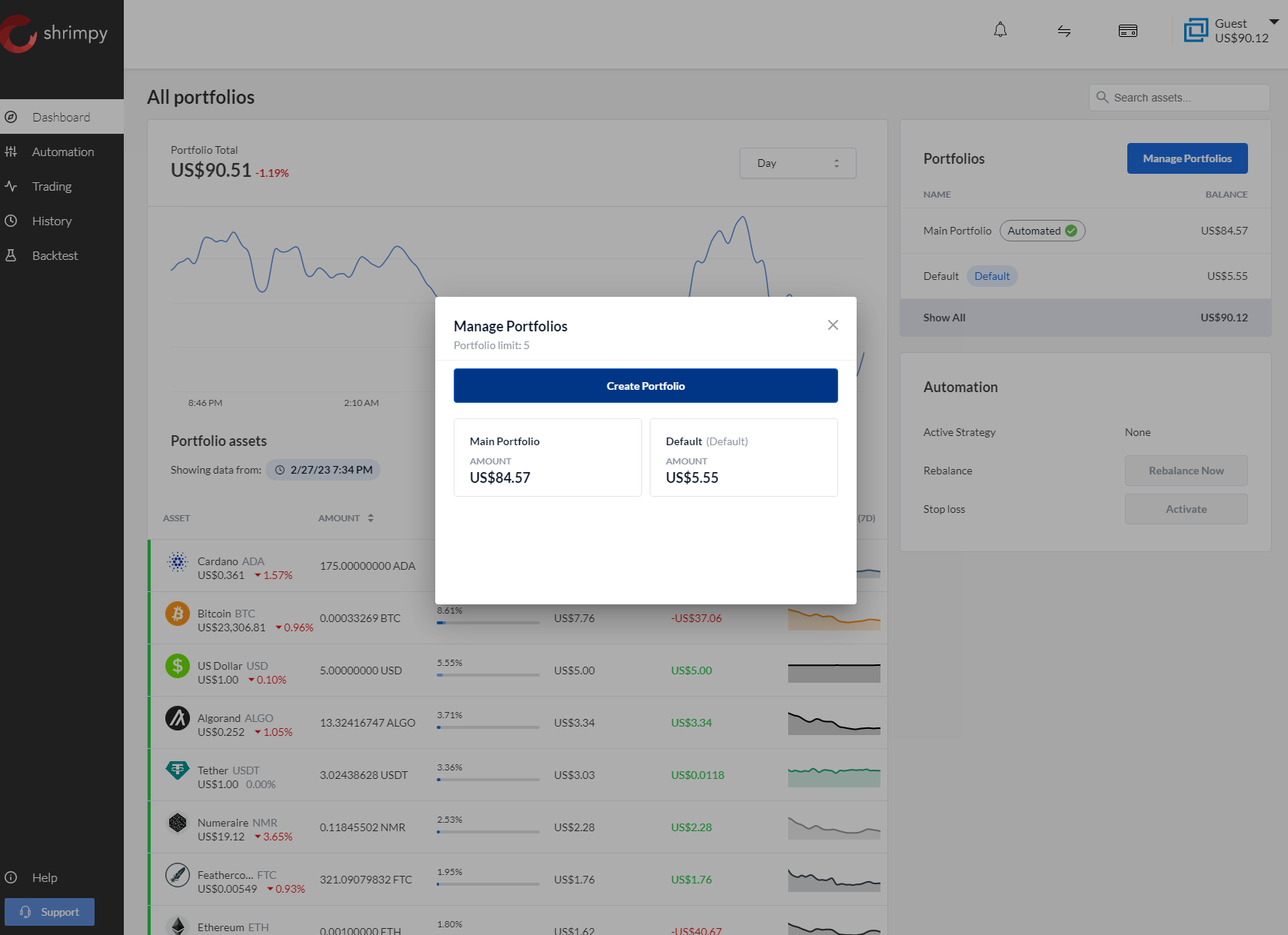Select Default row in Portfolios panel
This screenshot has height=935, width=1288.
pos(1086,276)
